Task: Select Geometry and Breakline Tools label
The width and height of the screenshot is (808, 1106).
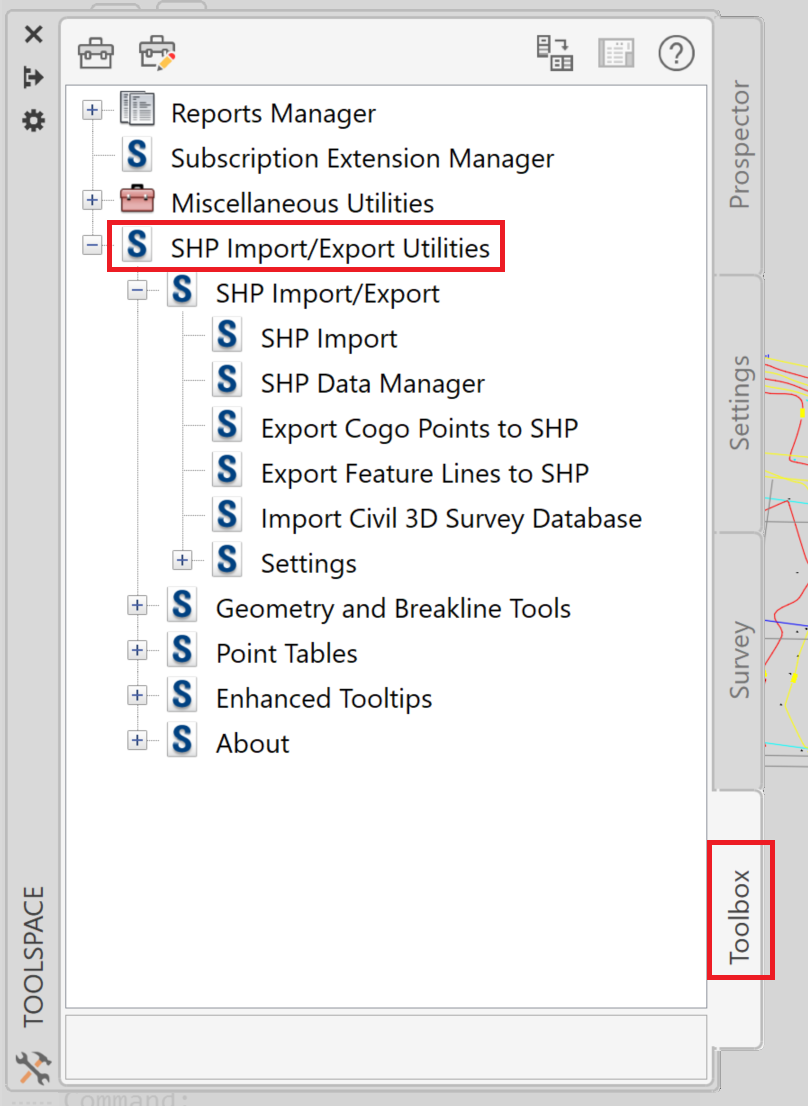Action: point(393,609)
